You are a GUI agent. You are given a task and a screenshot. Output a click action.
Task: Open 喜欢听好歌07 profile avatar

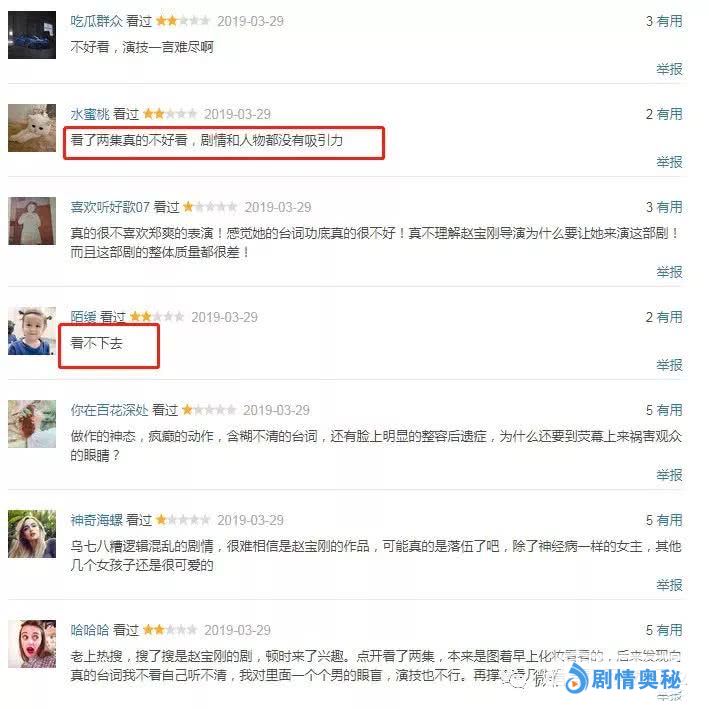pos(32,221)
